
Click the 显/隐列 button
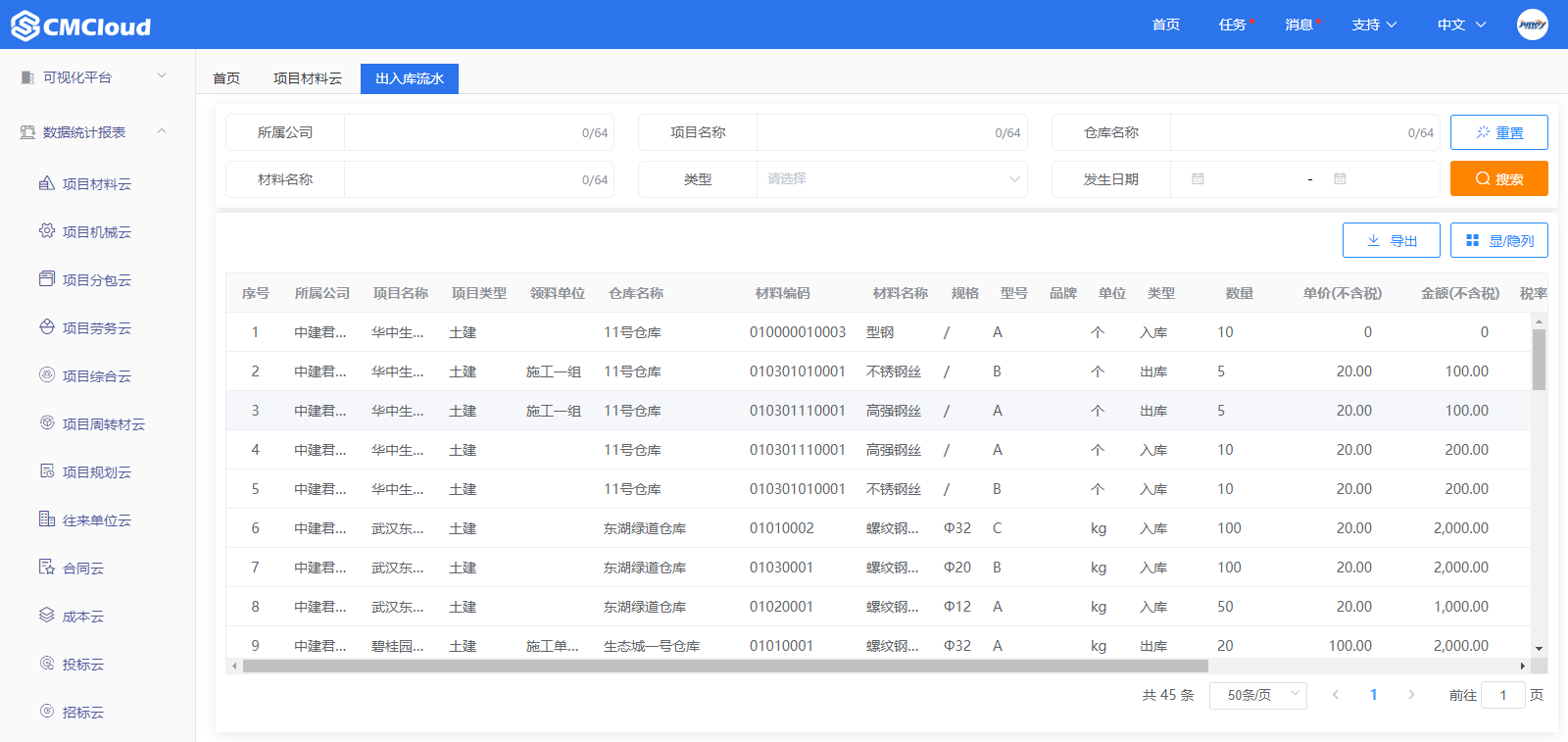(1499, 240)
